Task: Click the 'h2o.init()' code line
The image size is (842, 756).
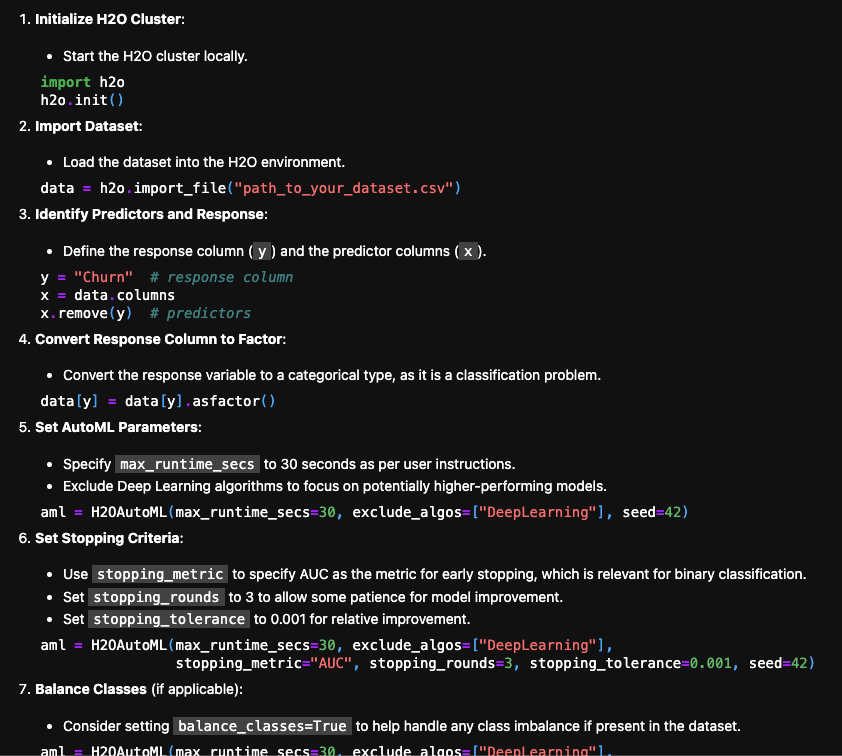Action: [x=82, y=100]
